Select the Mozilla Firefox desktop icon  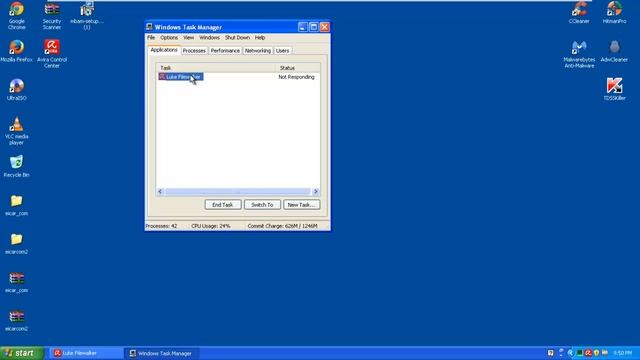(16, 51)
